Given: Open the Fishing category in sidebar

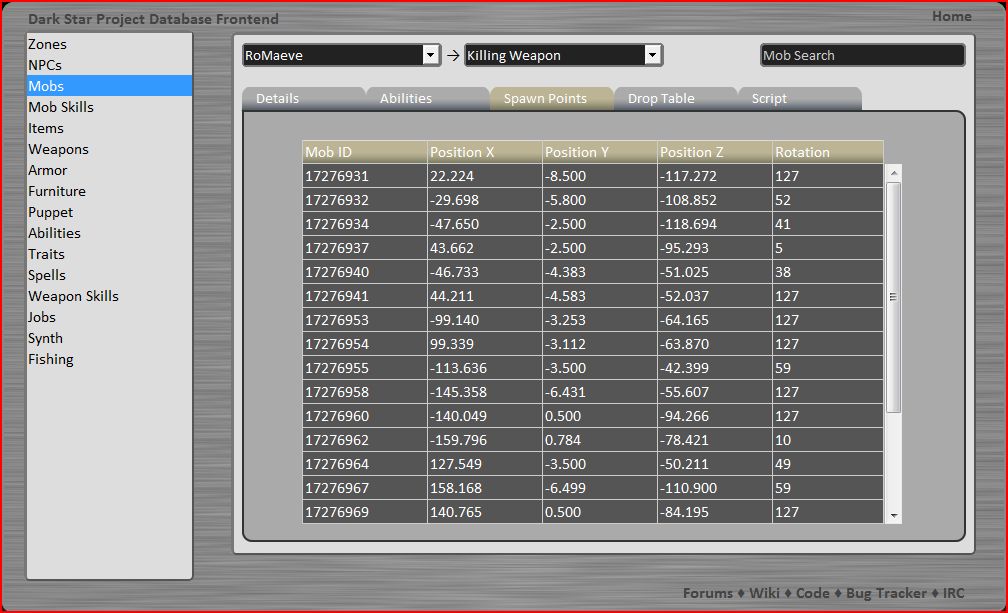Looking at the screenshot, I should point(51,359).
